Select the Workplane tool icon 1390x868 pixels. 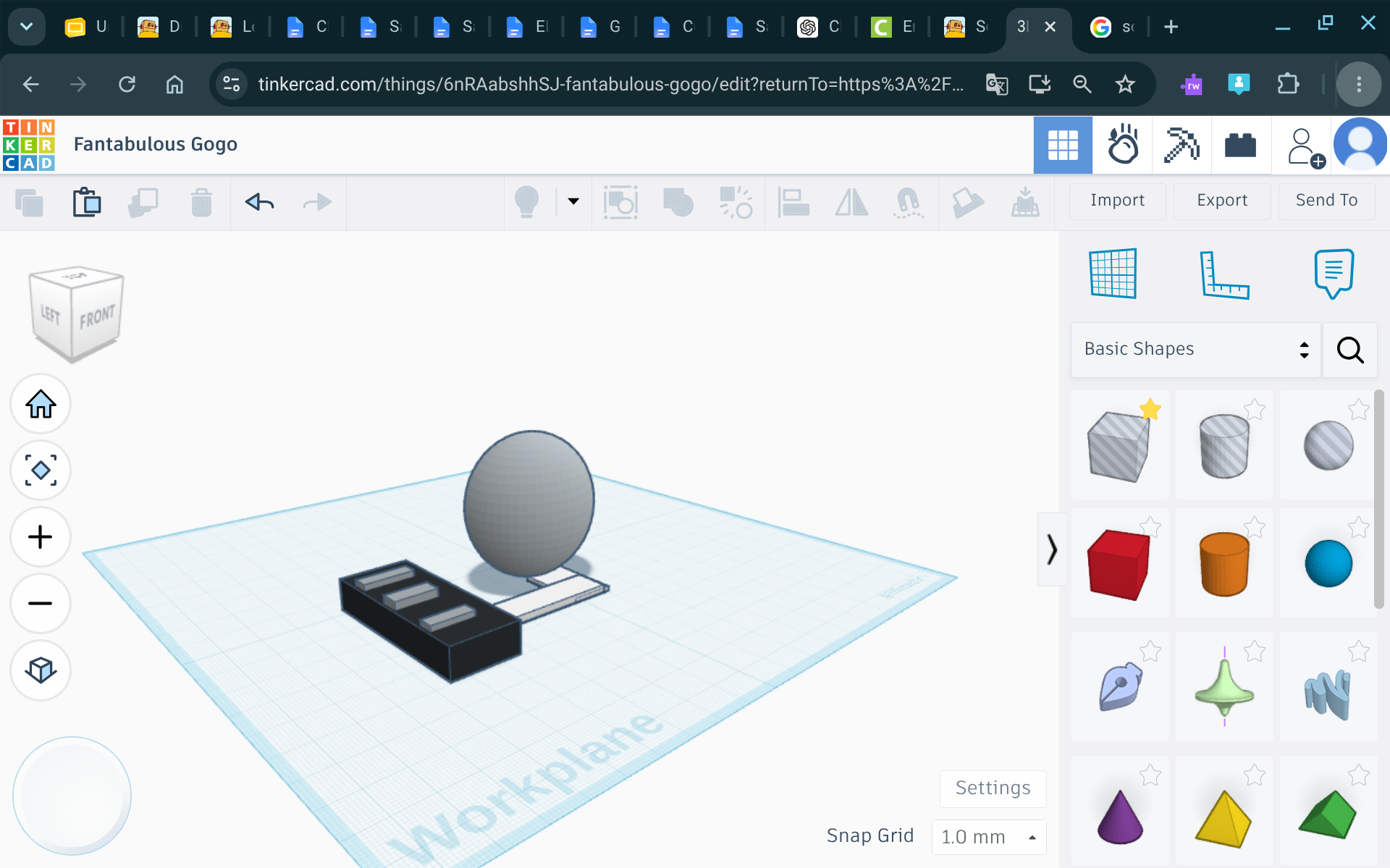pos(1113,274)
